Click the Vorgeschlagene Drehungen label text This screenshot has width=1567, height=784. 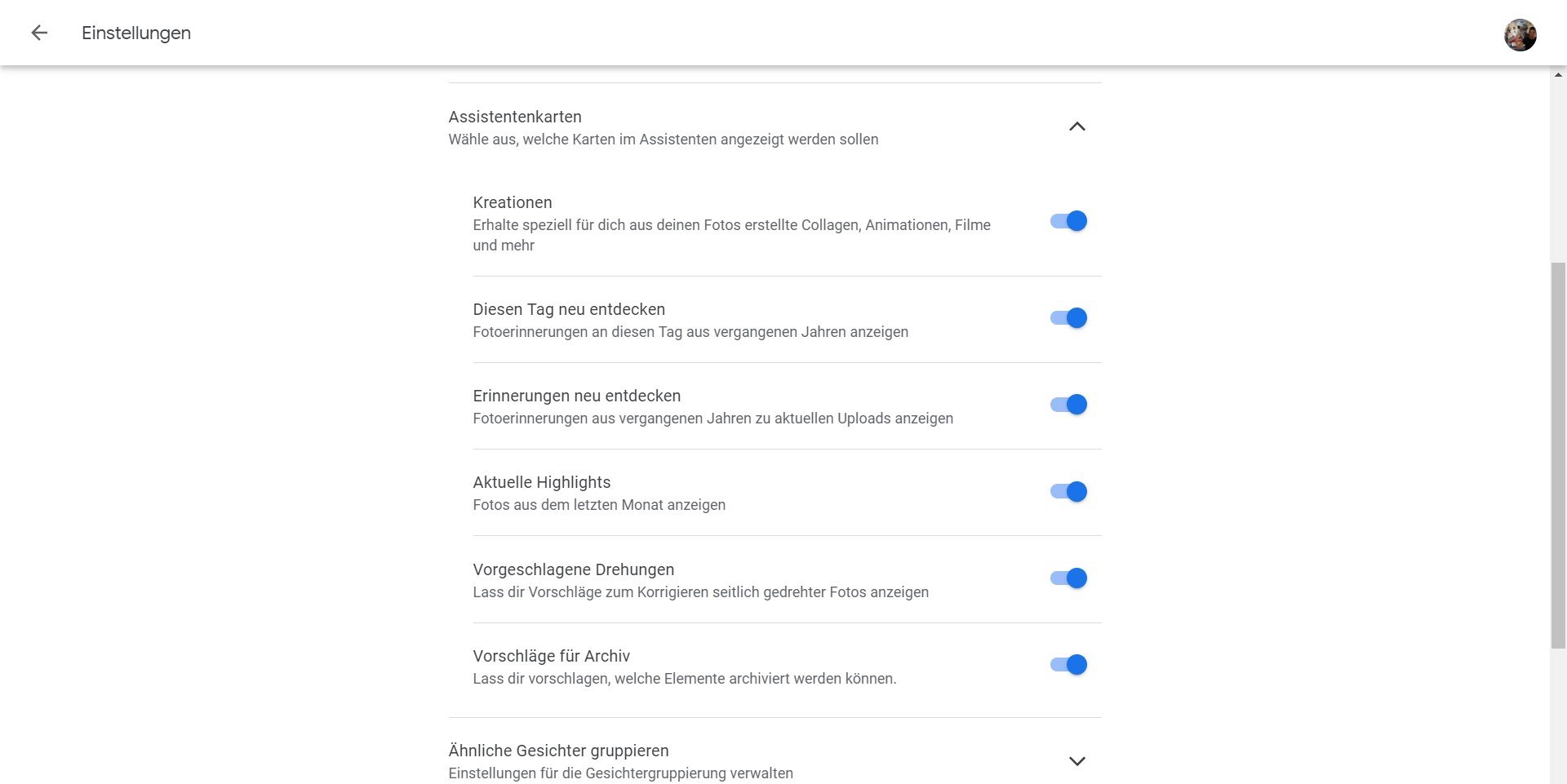574,569
